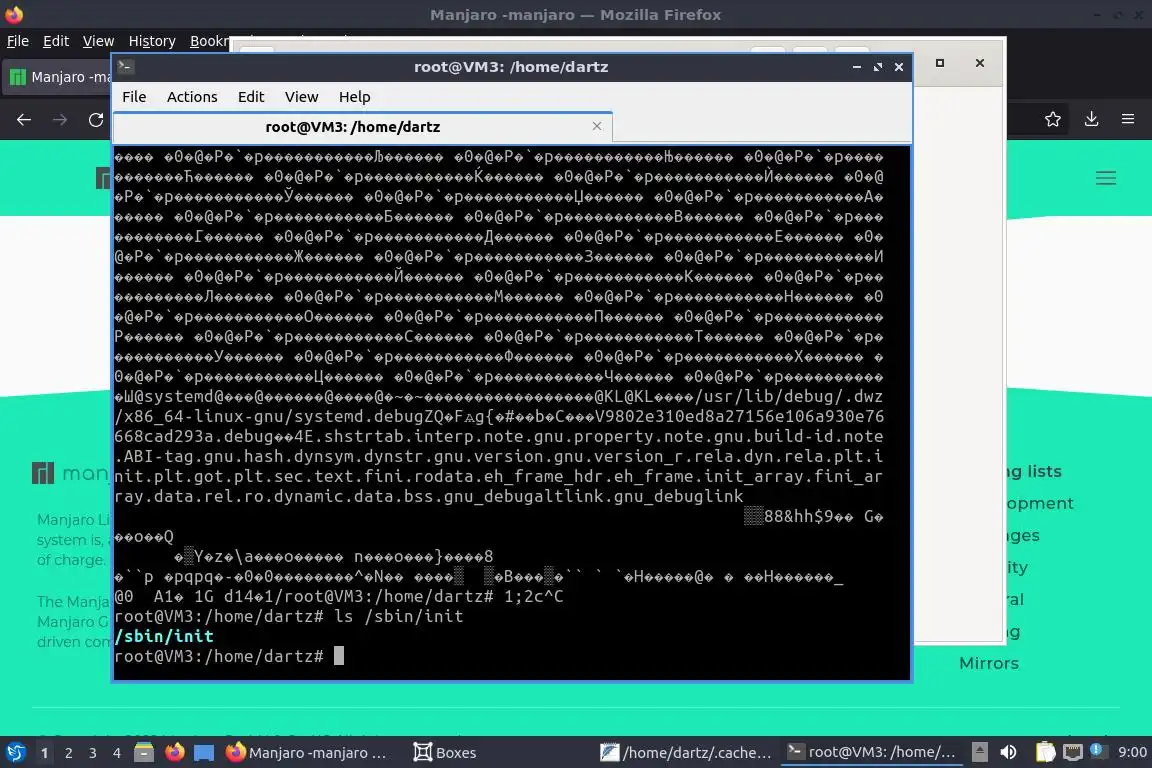Reload the current Firefox page
Image resolution: width=1152 pixels, height=768 pixels.
pos(96,120)
